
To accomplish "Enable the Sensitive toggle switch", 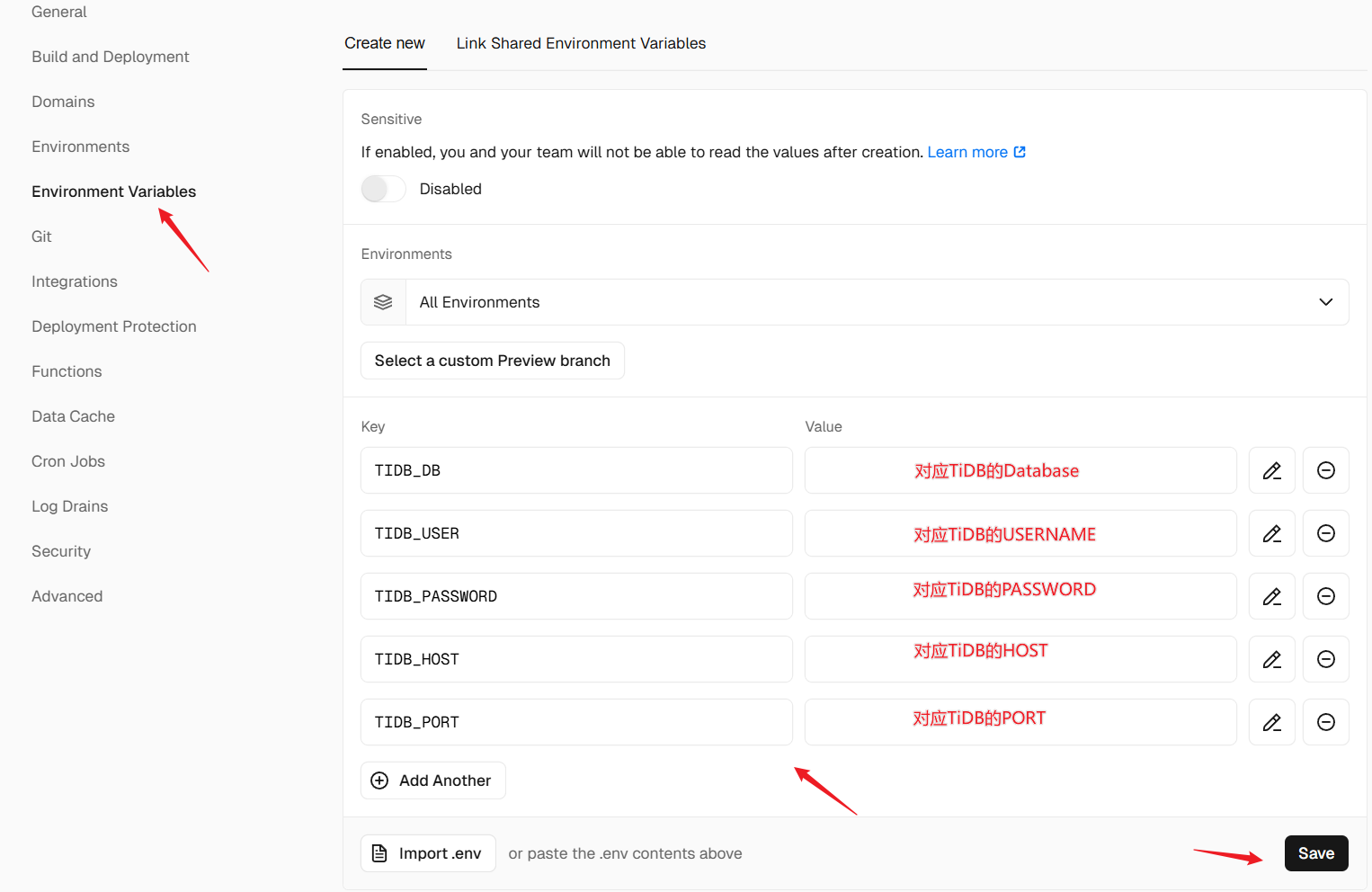I will (x=383, y=189).
